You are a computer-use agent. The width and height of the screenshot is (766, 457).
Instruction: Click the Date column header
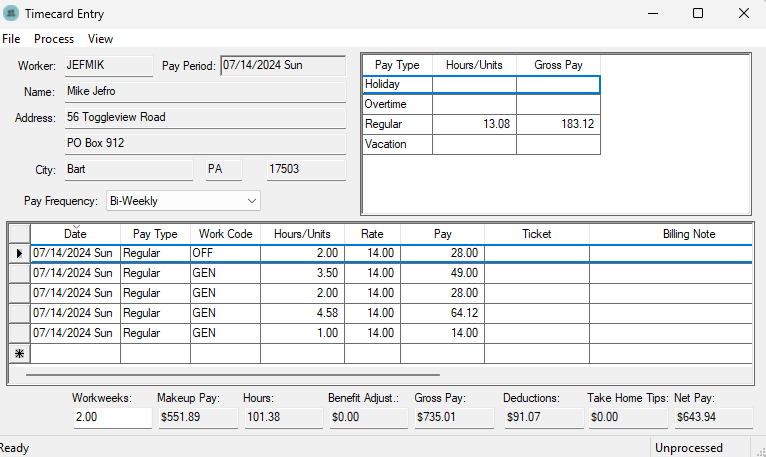[x=75, y=234]
